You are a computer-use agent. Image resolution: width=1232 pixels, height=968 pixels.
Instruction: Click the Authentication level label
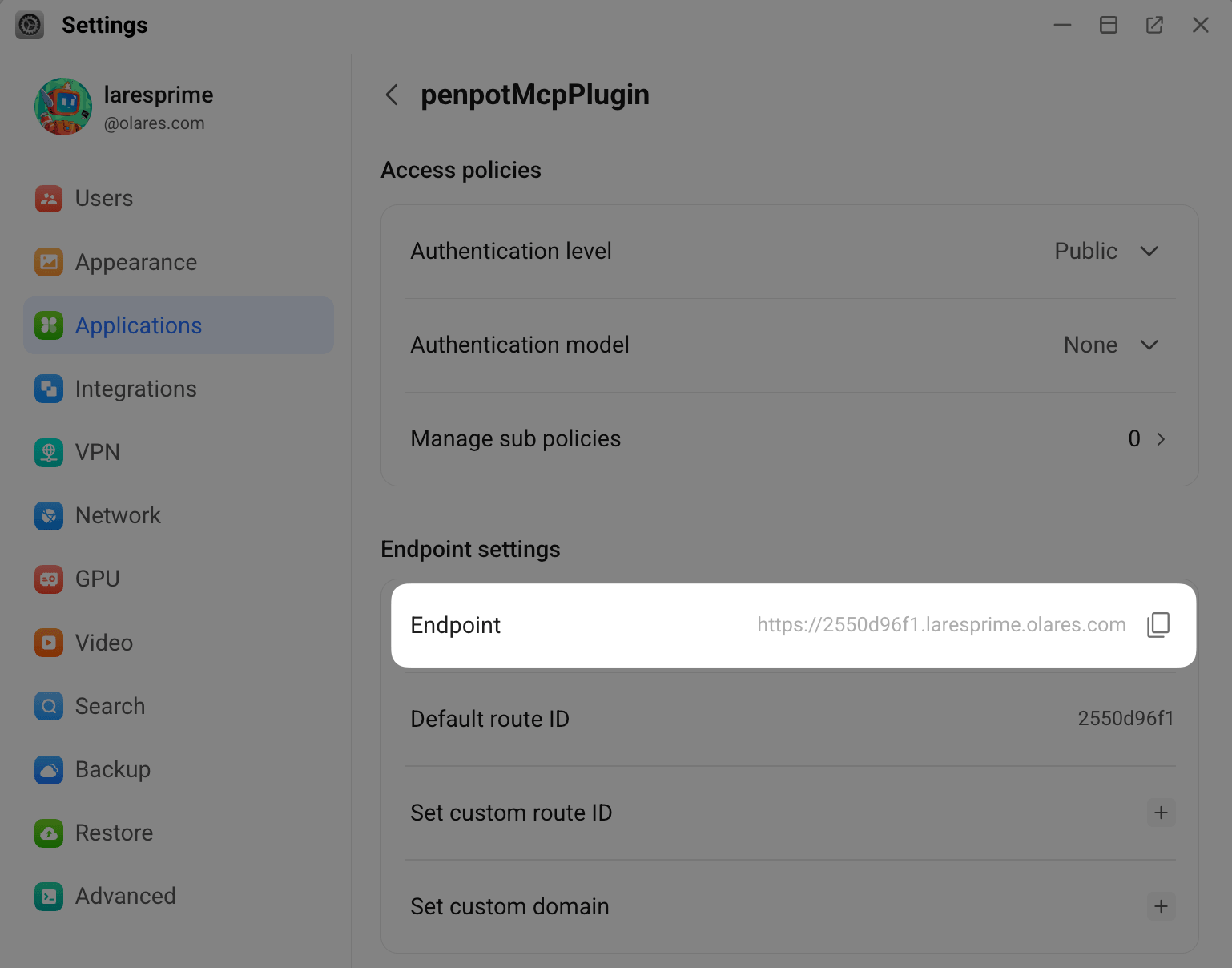pyautogui.click(x=511, y=251)
